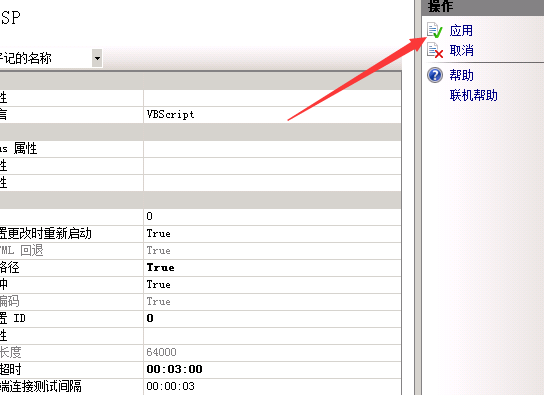The height and width of the screenshot is (395, 544).
Task: Open the 联机帮助 (Online Help) link
Action: 474,95
